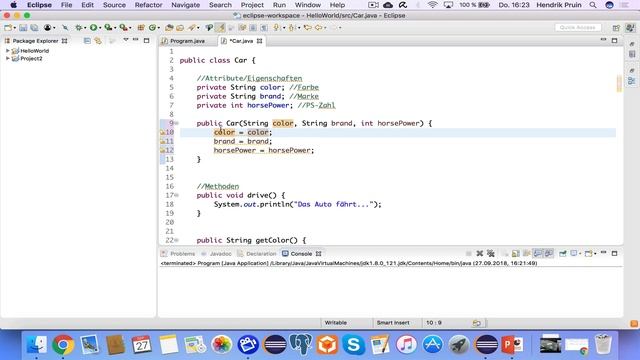
Task: Click the green Run button in toolbar
Action: coord(93,28)
